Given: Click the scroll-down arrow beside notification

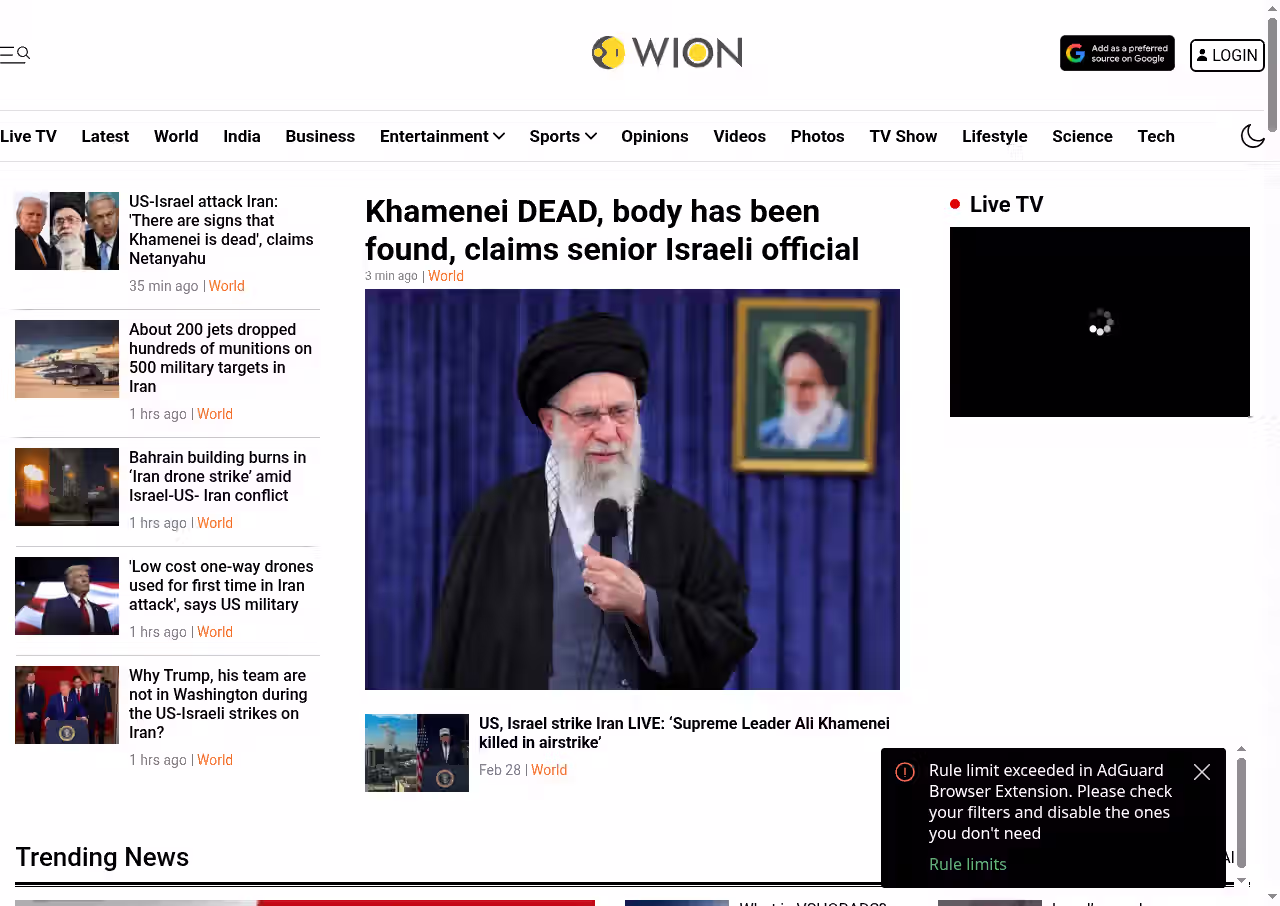Looking at the screenshot, I should [1241, 881].
